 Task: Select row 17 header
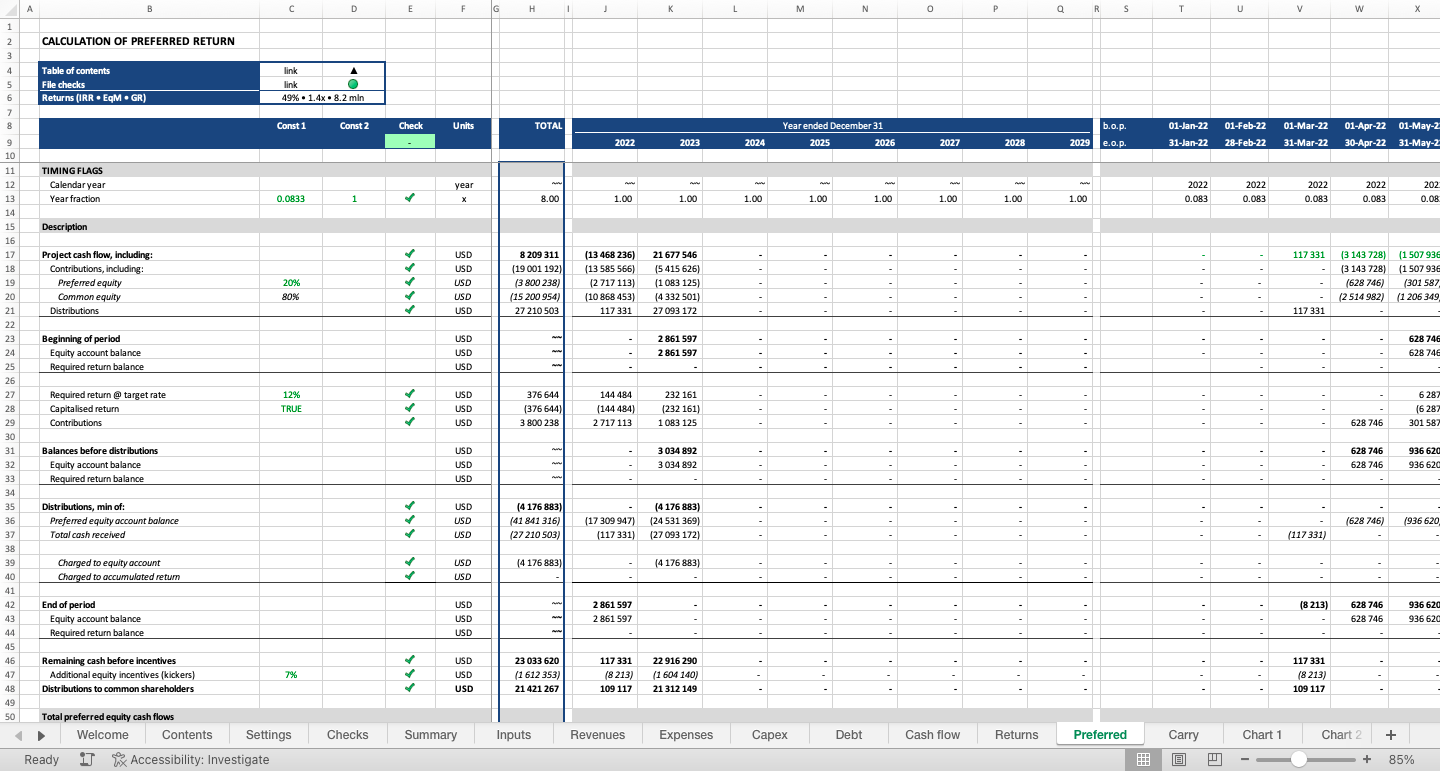[9, 255]
